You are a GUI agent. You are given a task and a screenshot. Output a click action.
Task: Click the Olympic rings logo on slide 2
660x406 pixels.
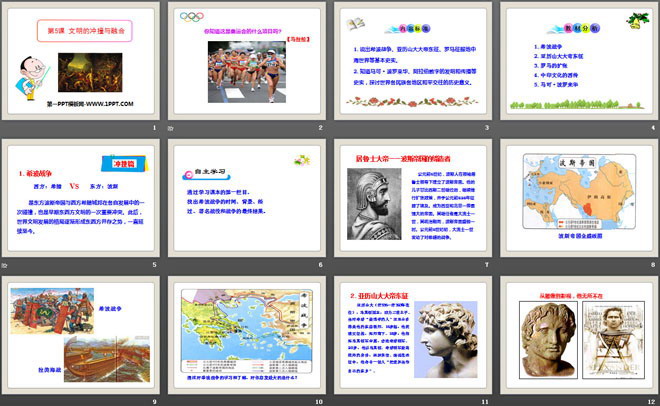click(191, 16)
